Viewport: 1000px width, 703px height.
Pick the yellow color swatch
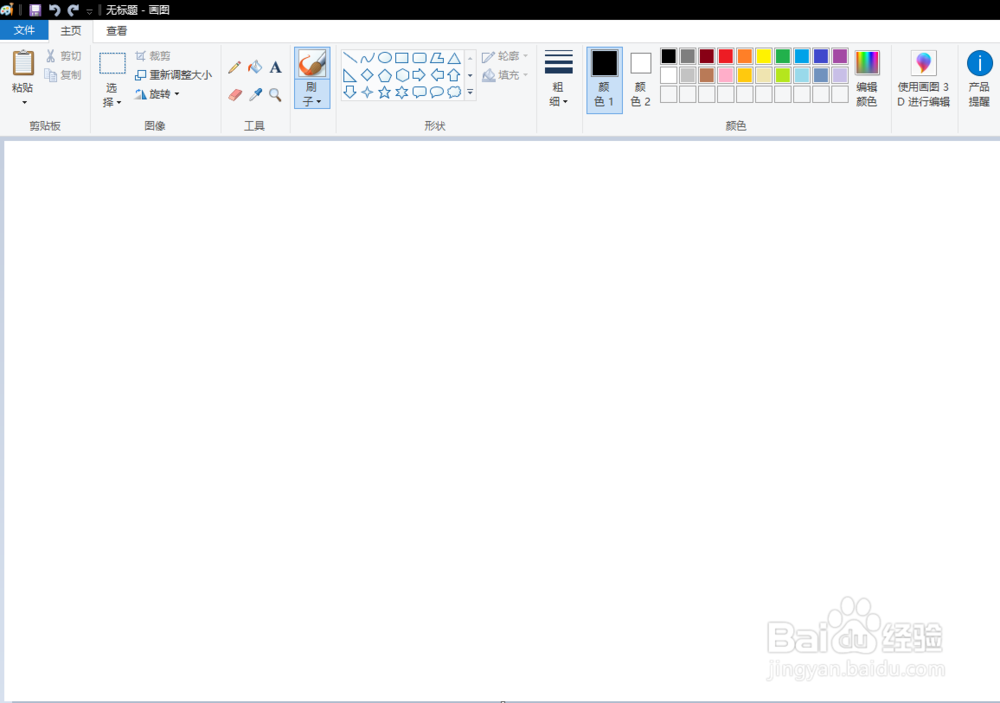coord(764,56)
